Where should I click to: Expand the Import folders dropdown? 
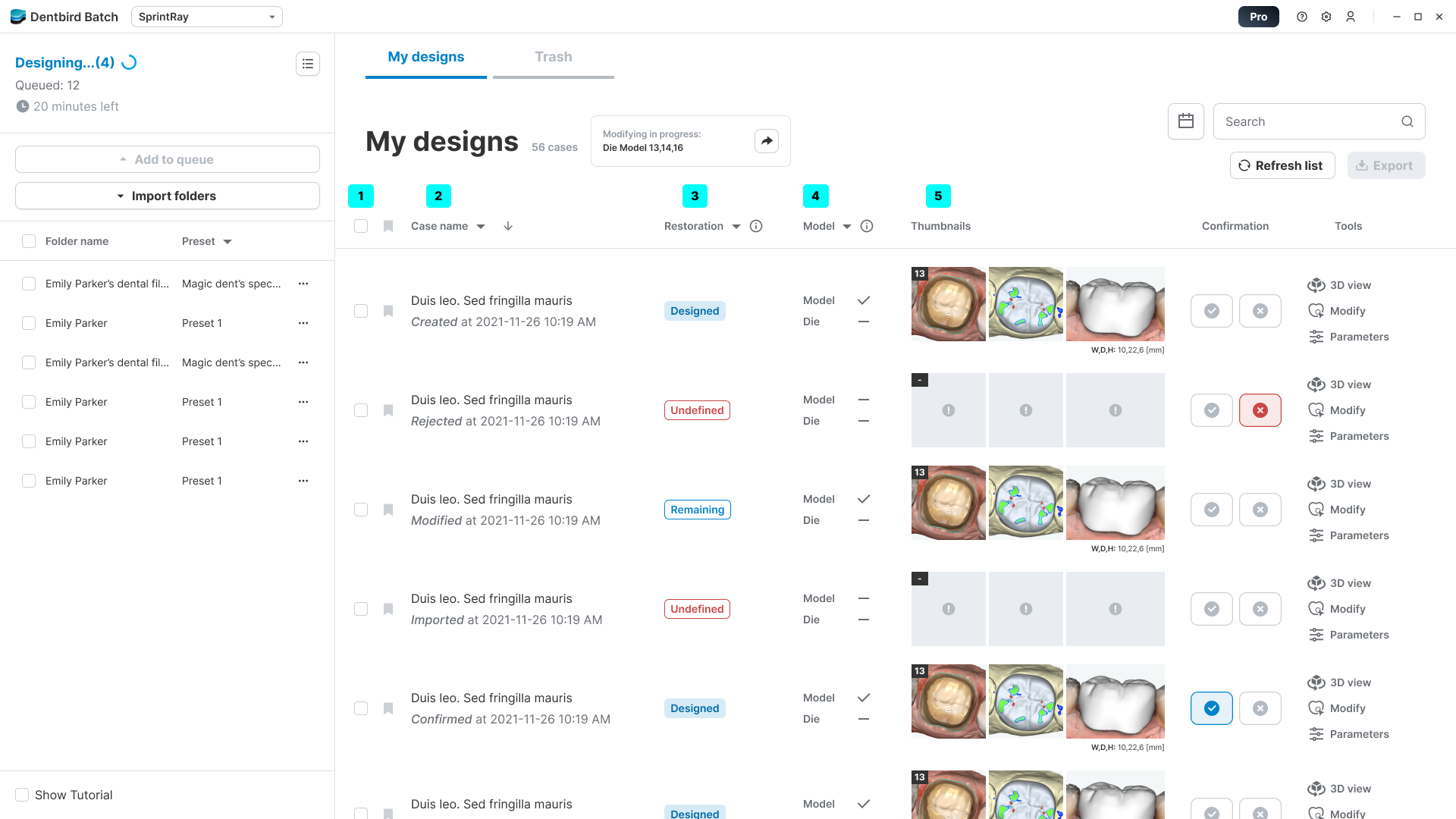(x=168, y=196)
